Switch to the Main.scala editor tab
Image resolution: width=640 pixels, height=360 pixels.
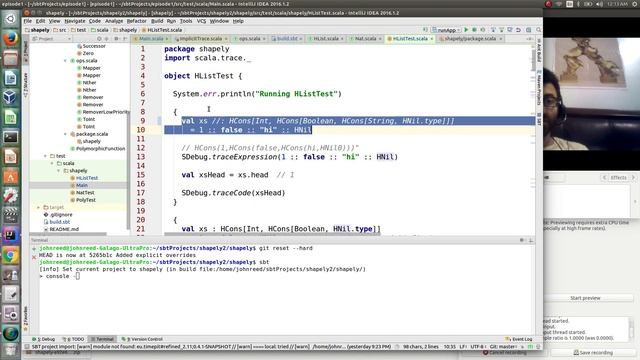coord(151,39)
